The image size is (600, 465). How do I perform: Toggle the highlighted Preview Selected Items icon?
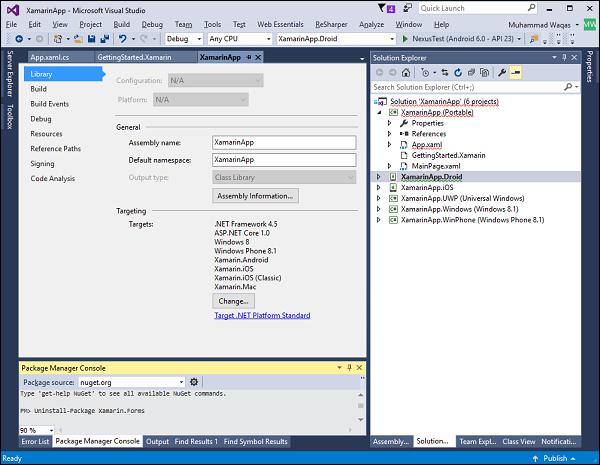click(515, 72)
